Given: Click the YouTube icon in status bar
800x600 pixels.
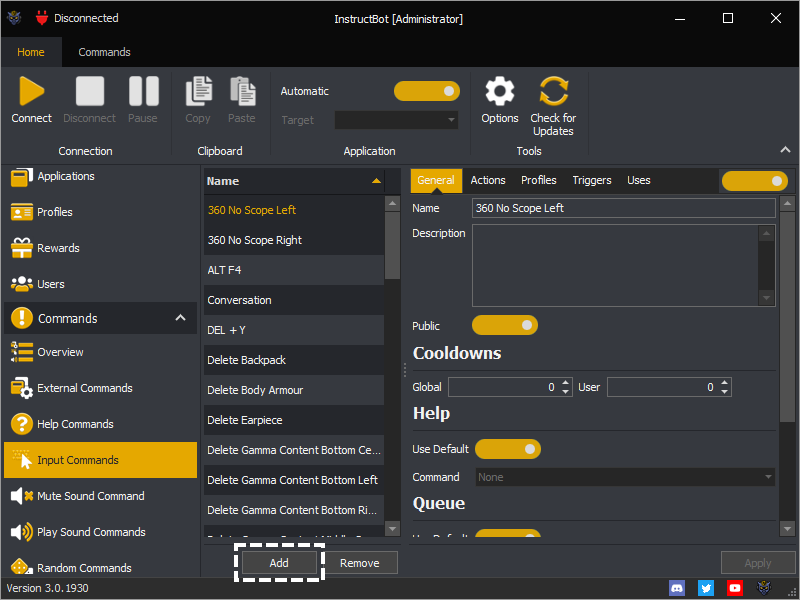Looking at the screenshot, I should click(x=735, y=588).
